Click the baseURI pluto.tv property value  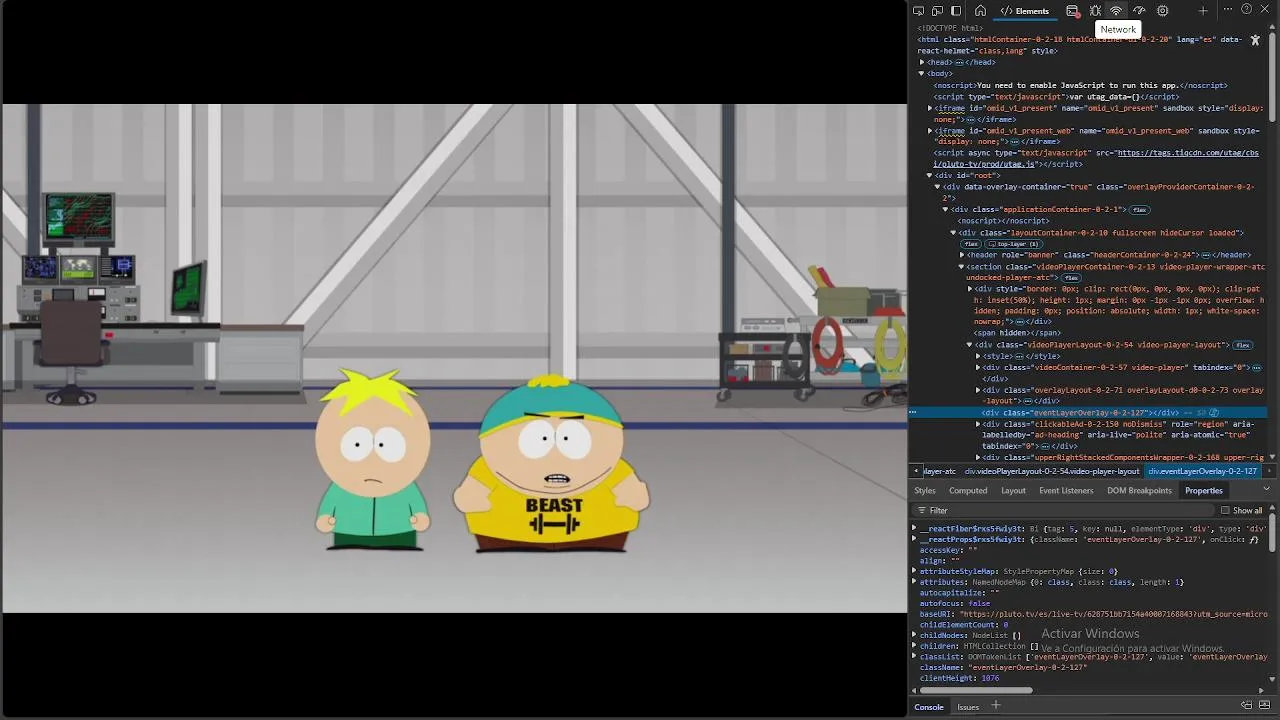click(x=1113, y=614)
